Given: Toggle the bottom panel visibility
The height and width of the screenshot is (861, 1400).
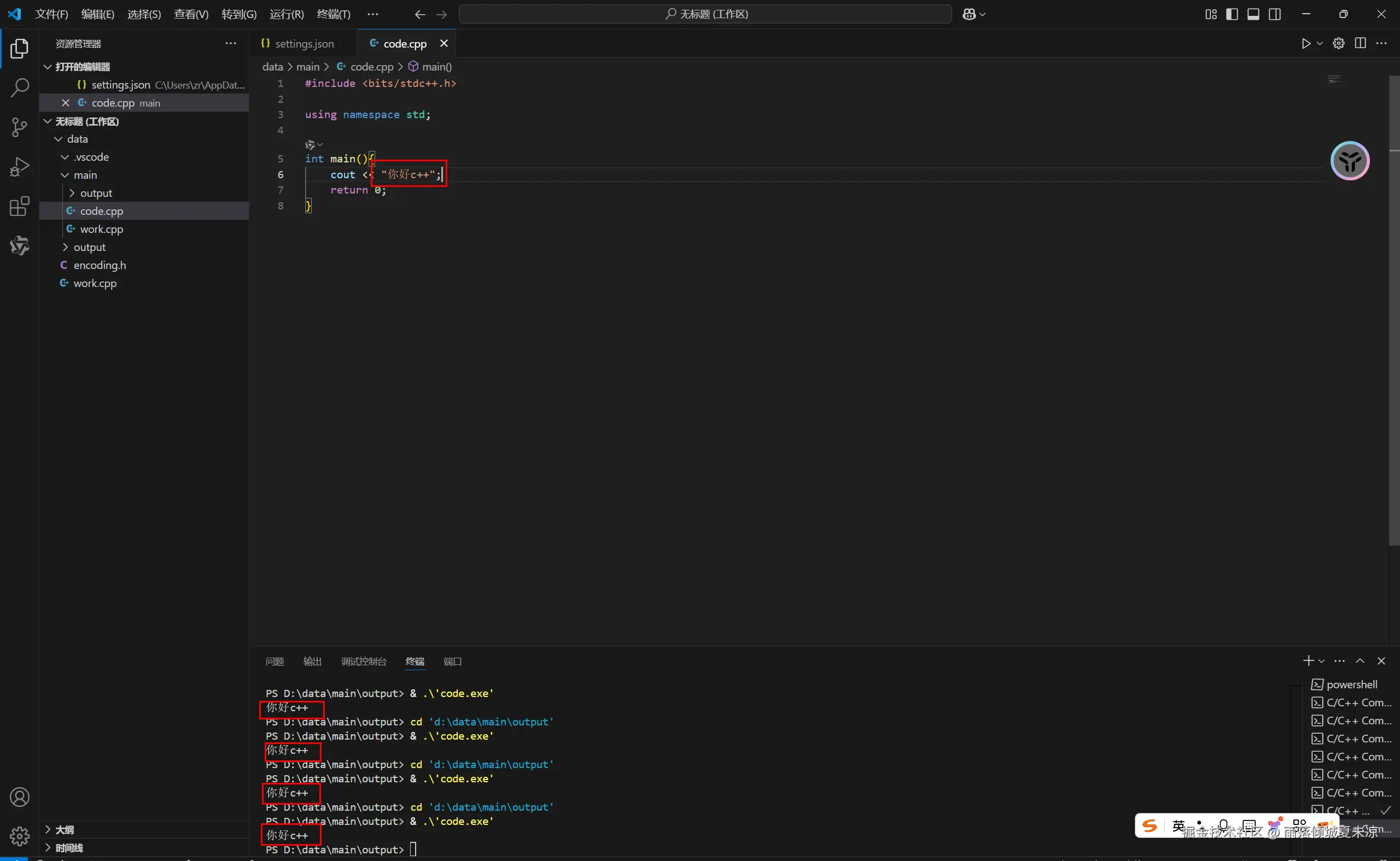Looking at the screenshot, I should [1253, 14].
